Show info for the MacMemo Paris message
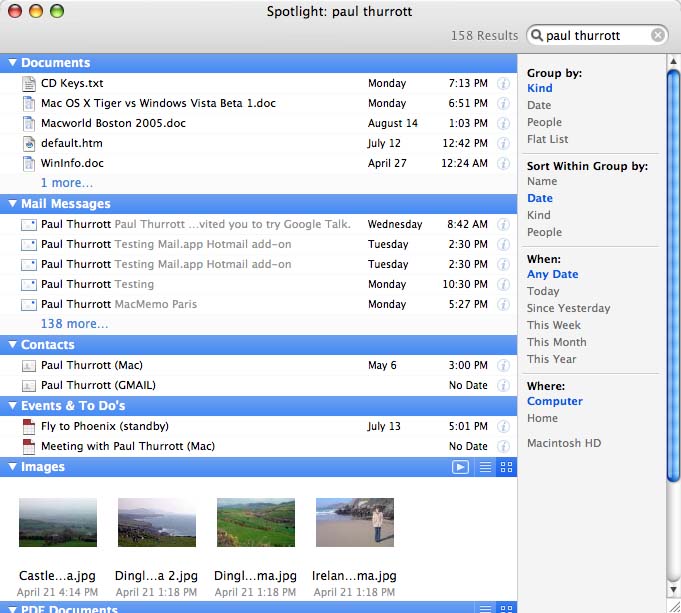Image resolution: width=681 pixels, height=613 pixels. coord(503,305)
